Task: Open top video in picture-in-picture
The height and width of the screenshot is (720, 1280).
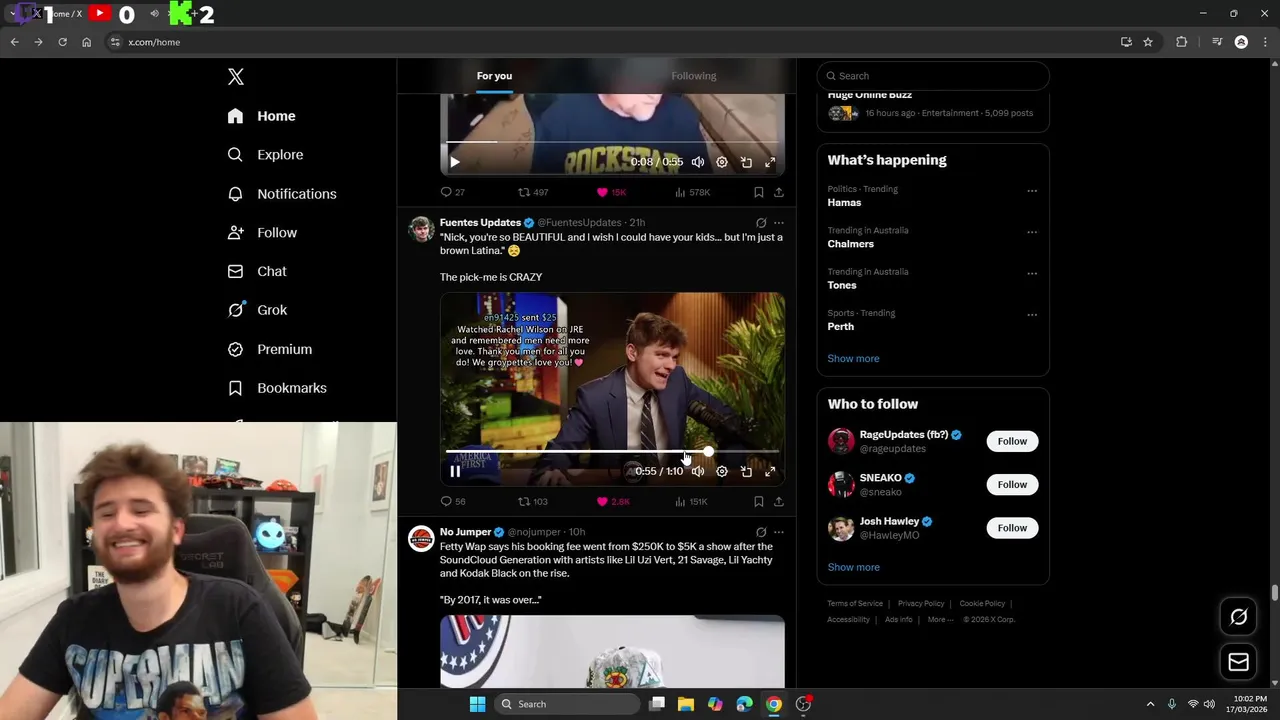Action: point(746,162)
